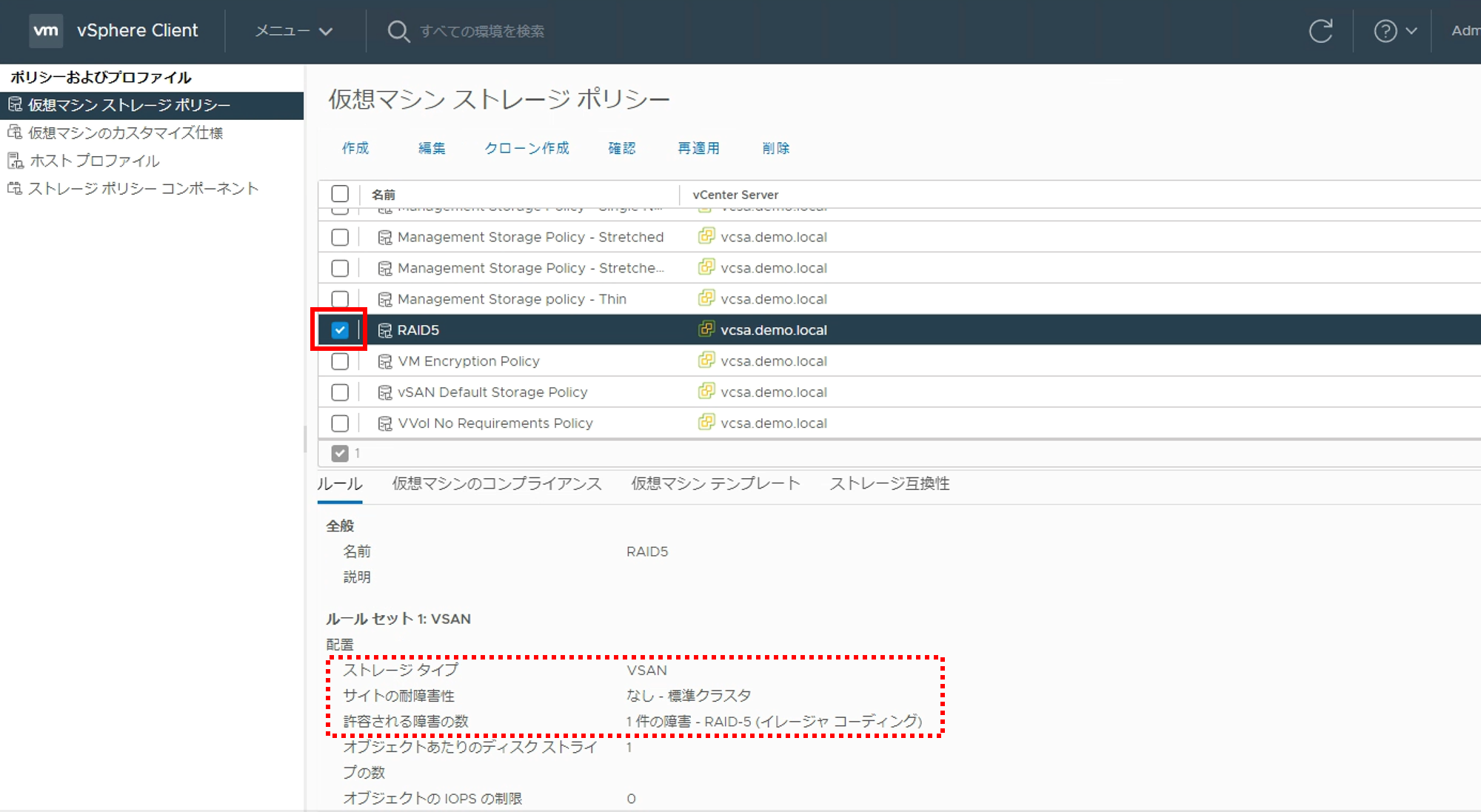Select the vSAN Default Storage Policy row name

(x=492, y=392)
